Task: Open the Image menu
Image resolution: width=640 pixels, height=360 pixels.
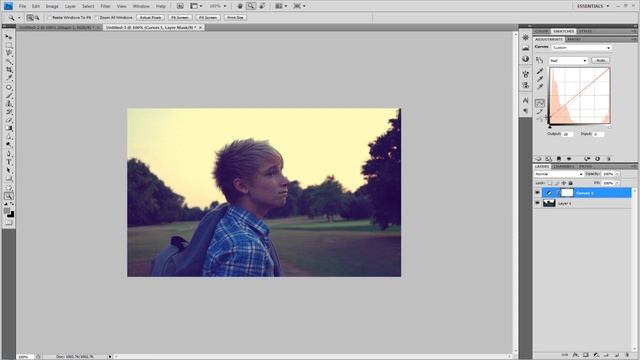Action: [52, 6]
